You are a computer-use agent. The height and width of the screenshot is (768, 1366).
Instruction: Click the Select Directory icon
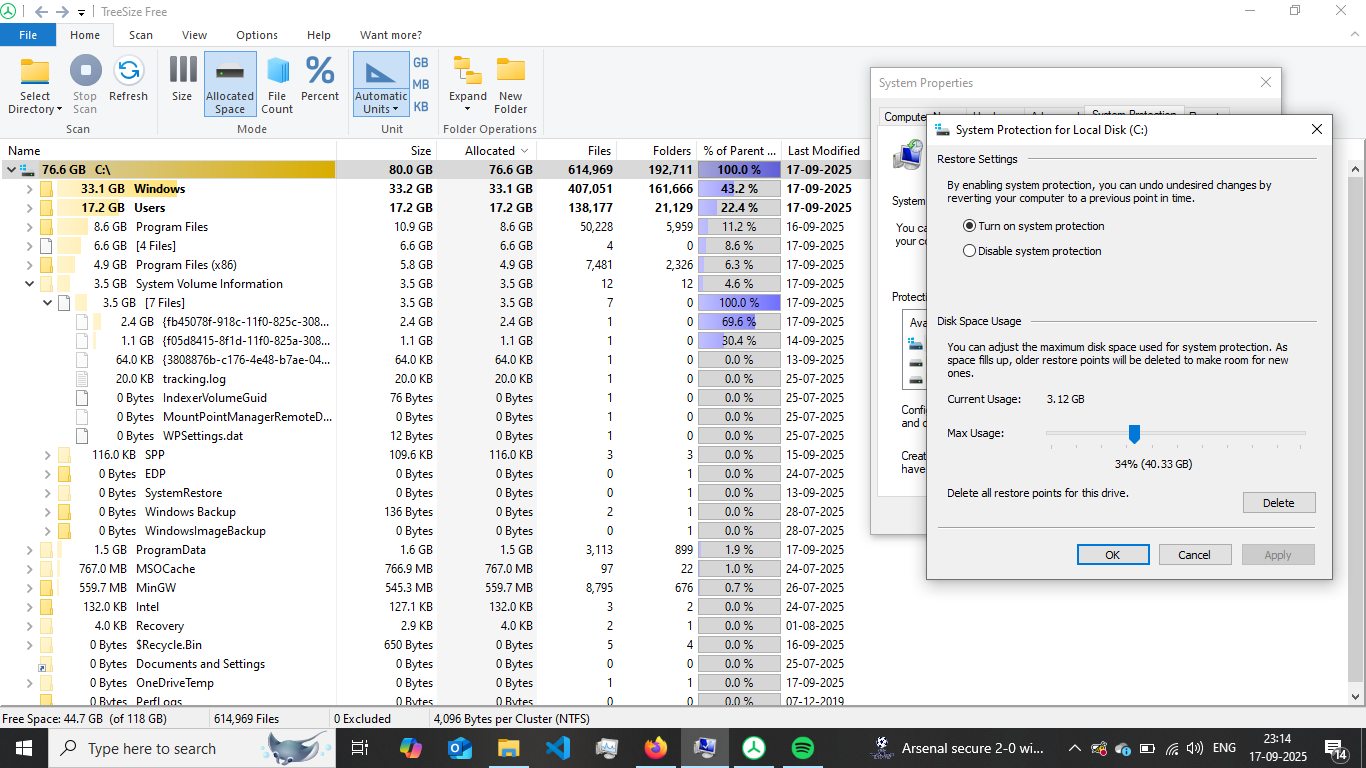[x=35, y=72]
